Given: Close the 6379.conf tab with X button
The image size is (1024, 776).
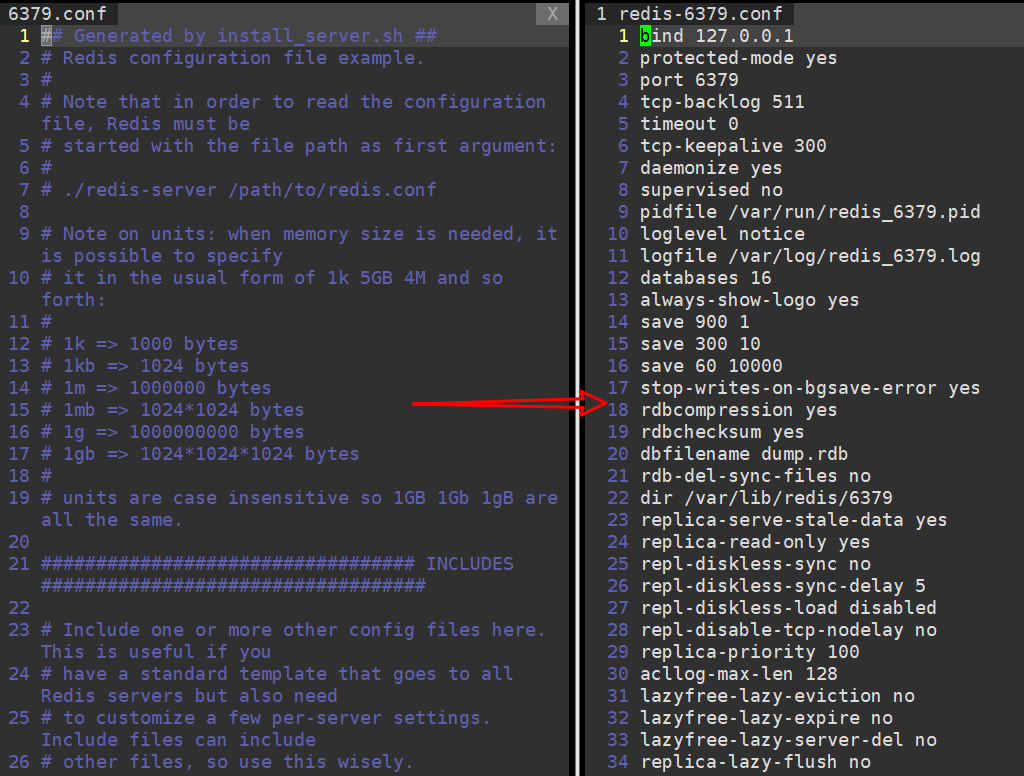Looking at the screenshot, I should click(552, 14).
